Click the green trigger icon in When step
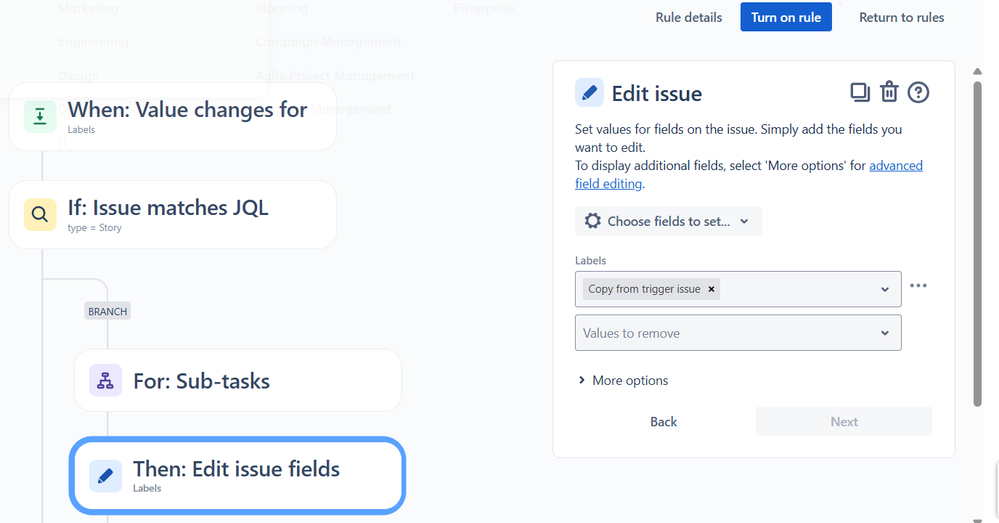Viewport: 999px width, 523px height. tap(40, 117)
